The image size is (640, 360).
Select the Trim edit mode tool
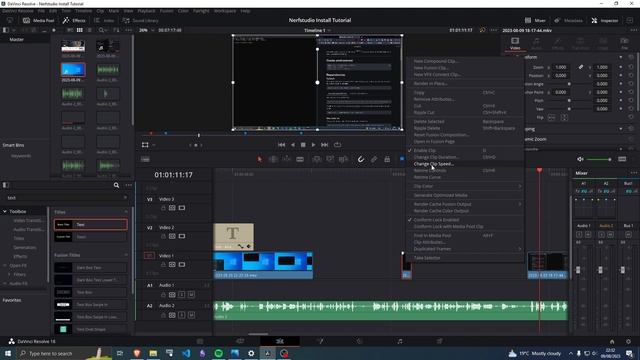point(273,159)
